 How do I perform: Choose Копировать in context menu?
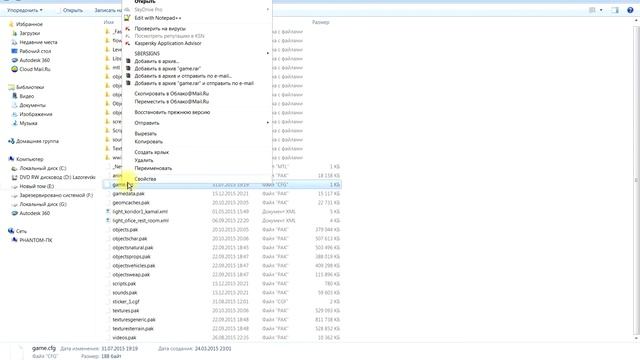point(149,142)
